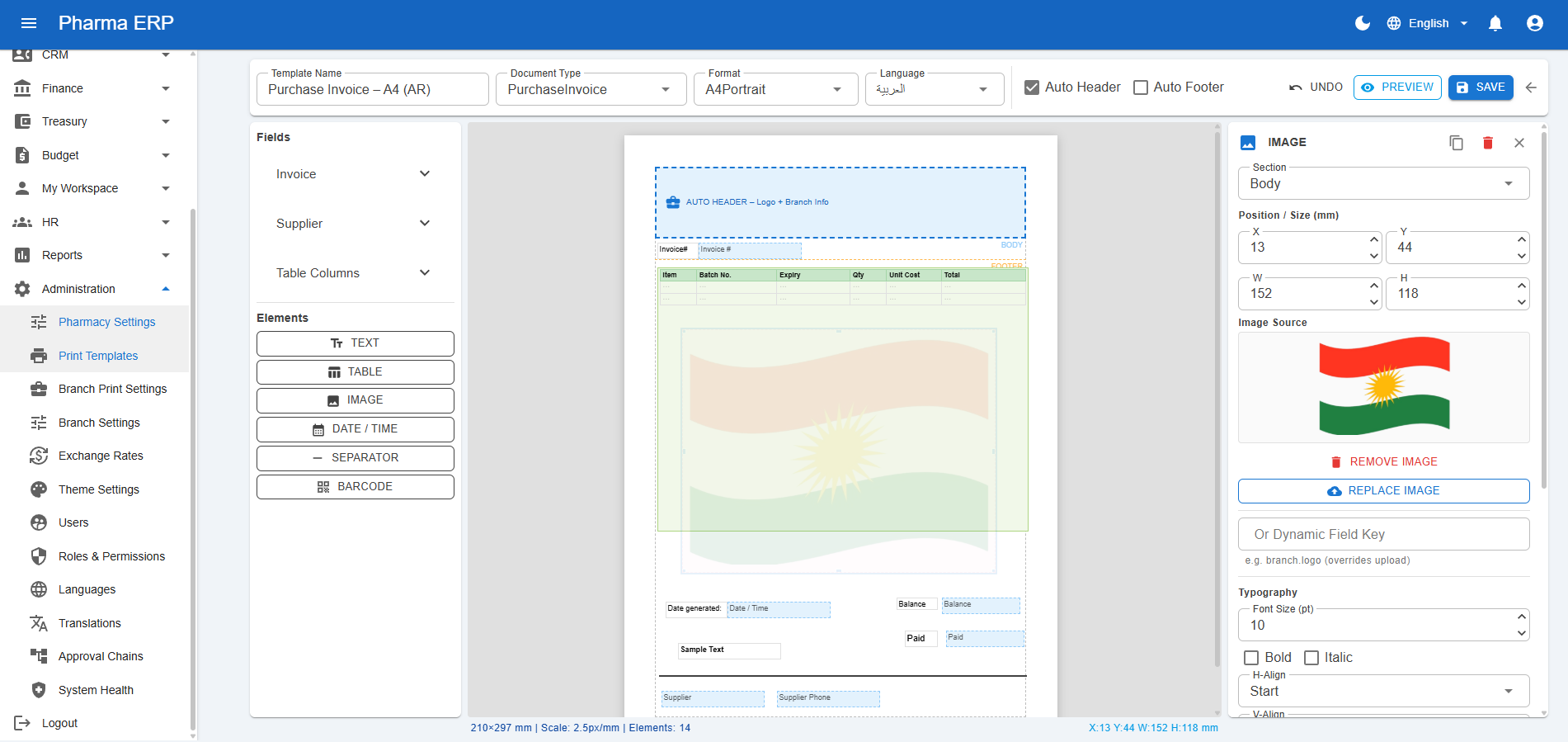Click the PREVIEW button
Image resolution: width=1568 pixels, height=742 pixels.
[x=1397, y=87]
